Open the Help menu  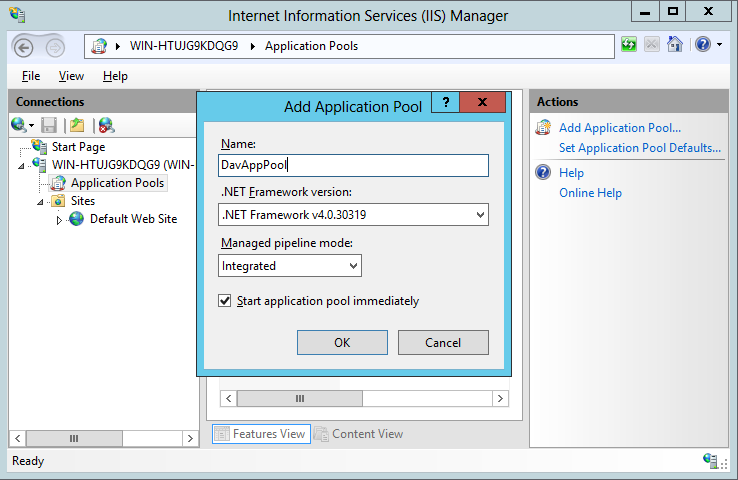pyautogui.click(x=115, y=76)
